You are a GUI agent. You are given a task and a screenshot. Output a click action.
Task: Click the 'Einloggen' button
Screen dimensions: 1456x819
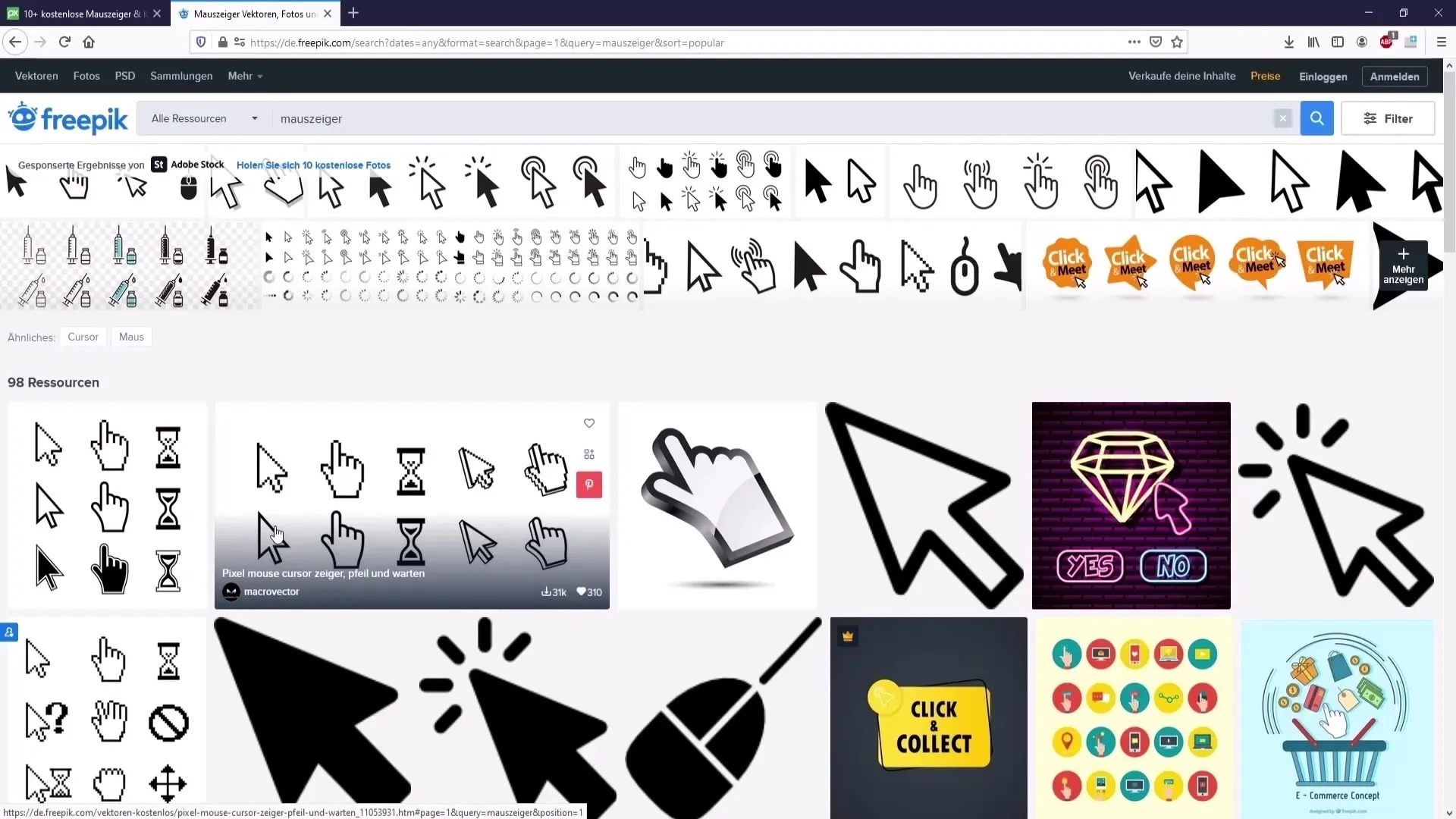1323,76
